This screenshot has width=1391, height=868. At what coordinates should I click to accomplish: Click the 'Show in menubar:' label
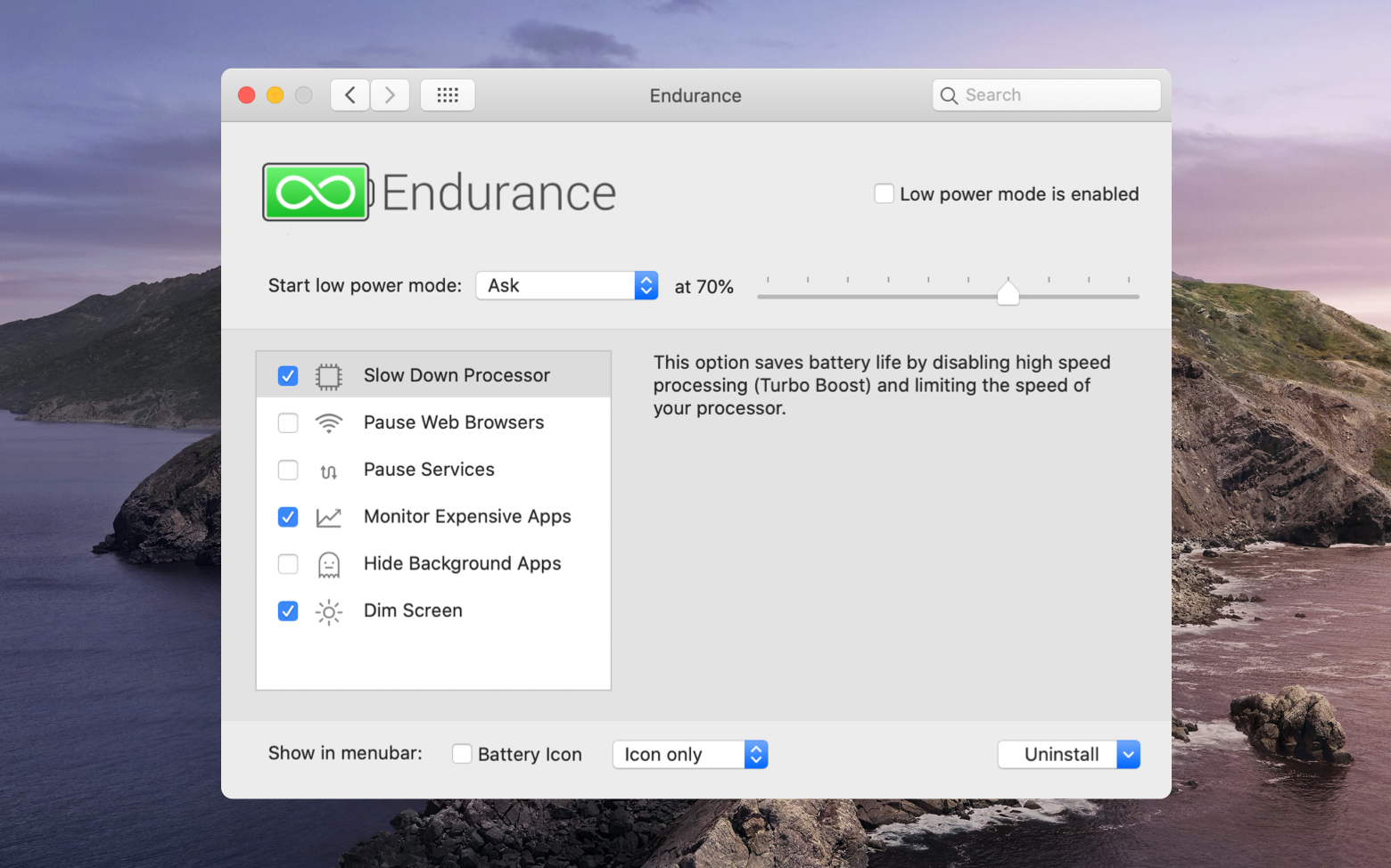coord(345,753)
